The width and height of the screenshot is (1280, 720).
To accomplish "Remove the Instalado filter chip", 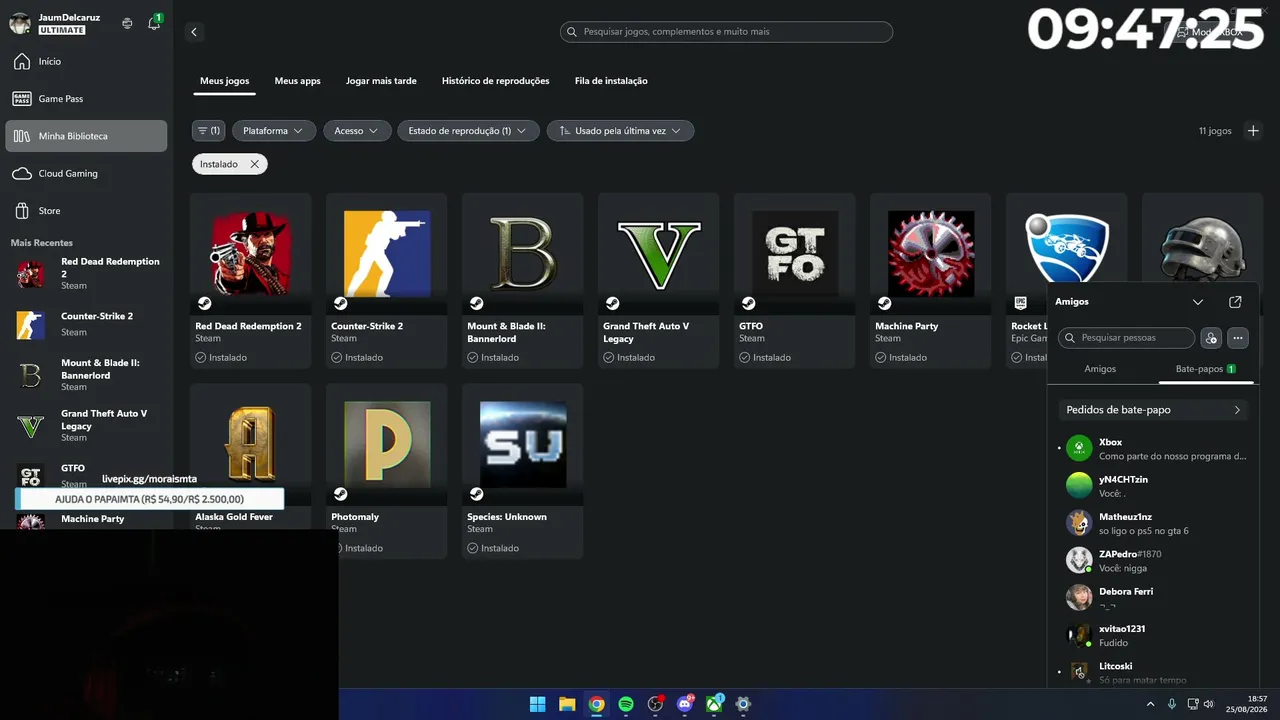I will [254, 164].
